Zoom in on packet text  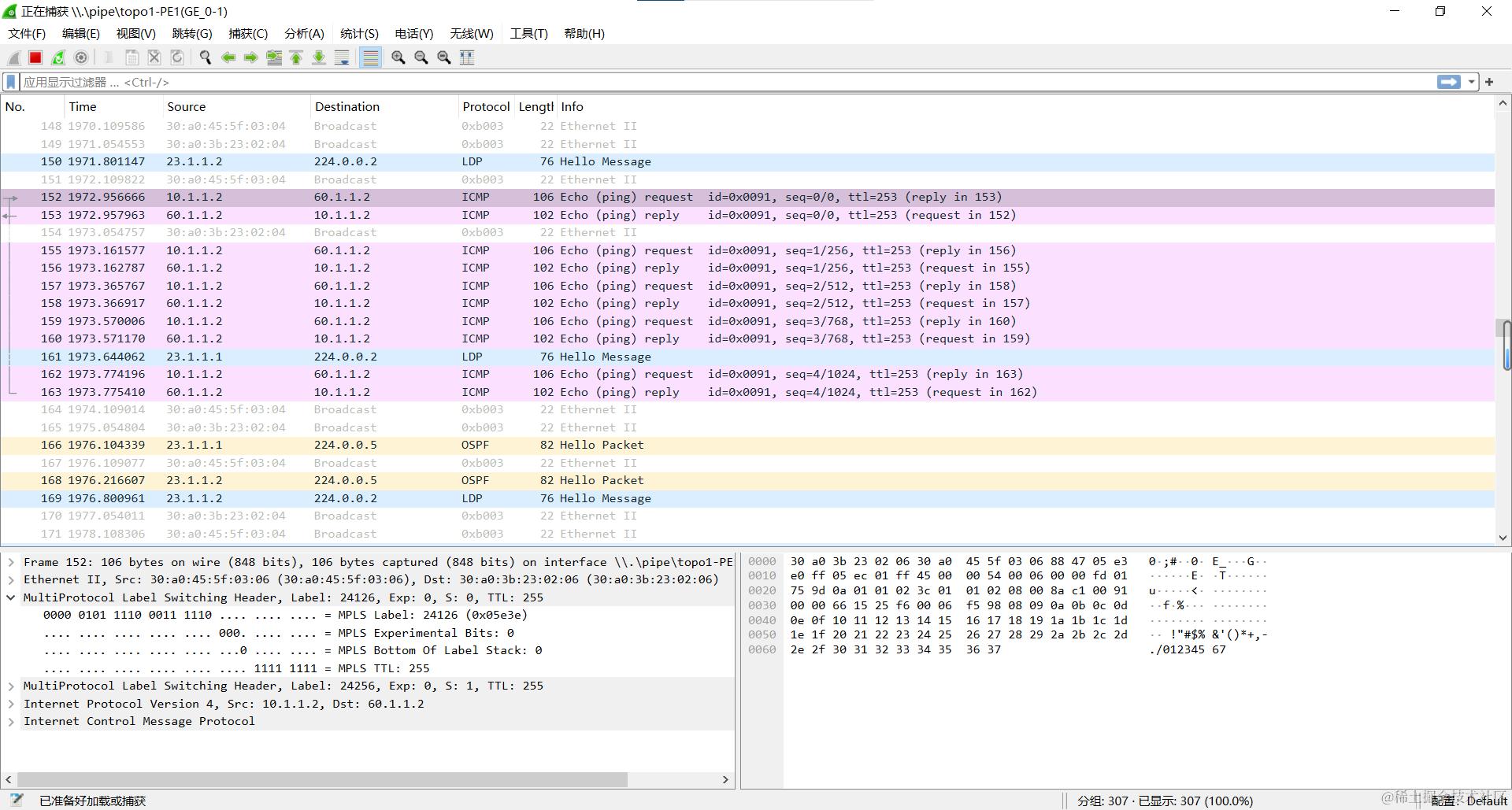pyautogui.click(x=398, y=57)
